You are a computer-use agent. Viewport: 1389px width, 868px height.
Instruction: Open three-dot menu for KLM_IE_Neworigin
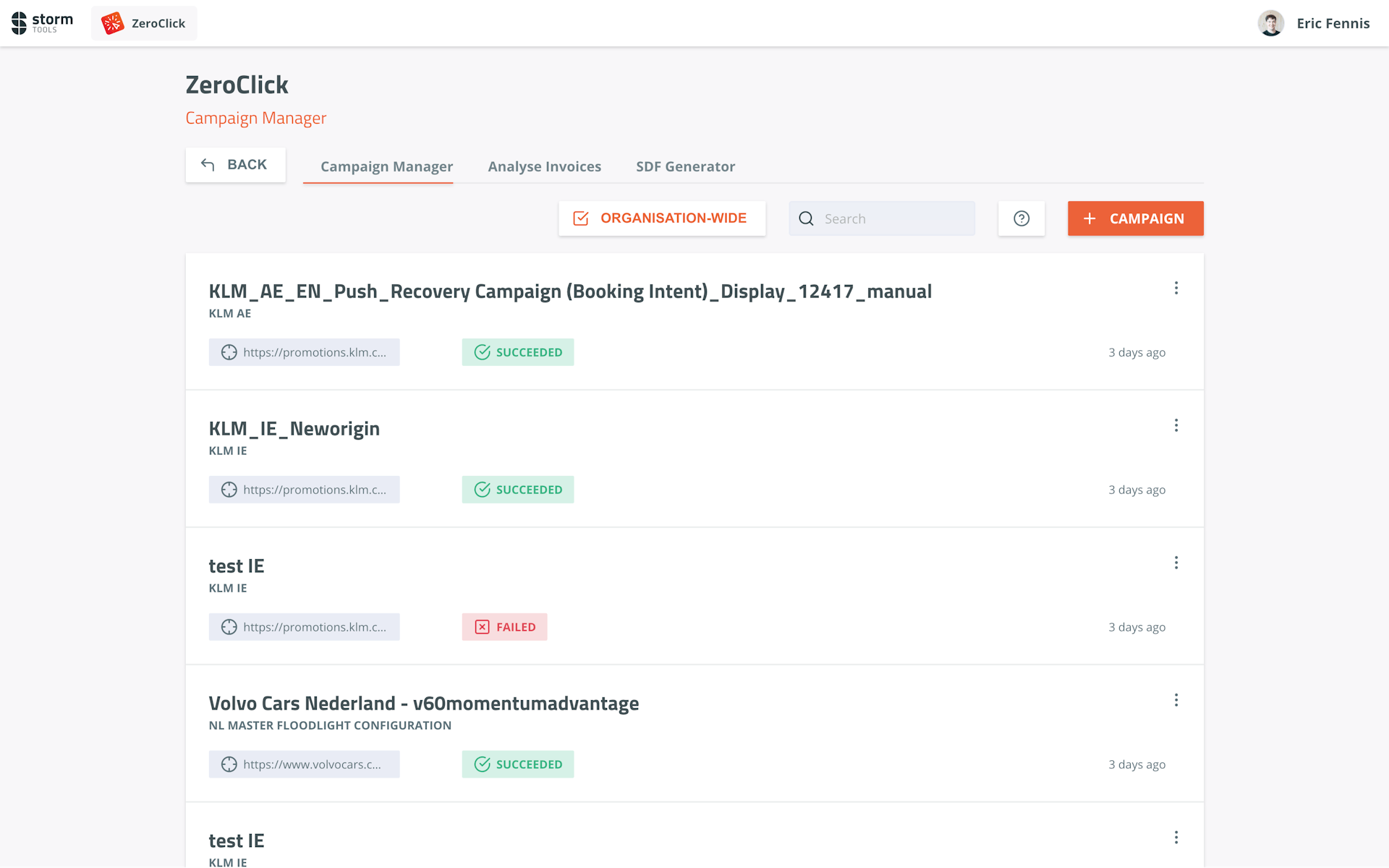coord(1176,426)
